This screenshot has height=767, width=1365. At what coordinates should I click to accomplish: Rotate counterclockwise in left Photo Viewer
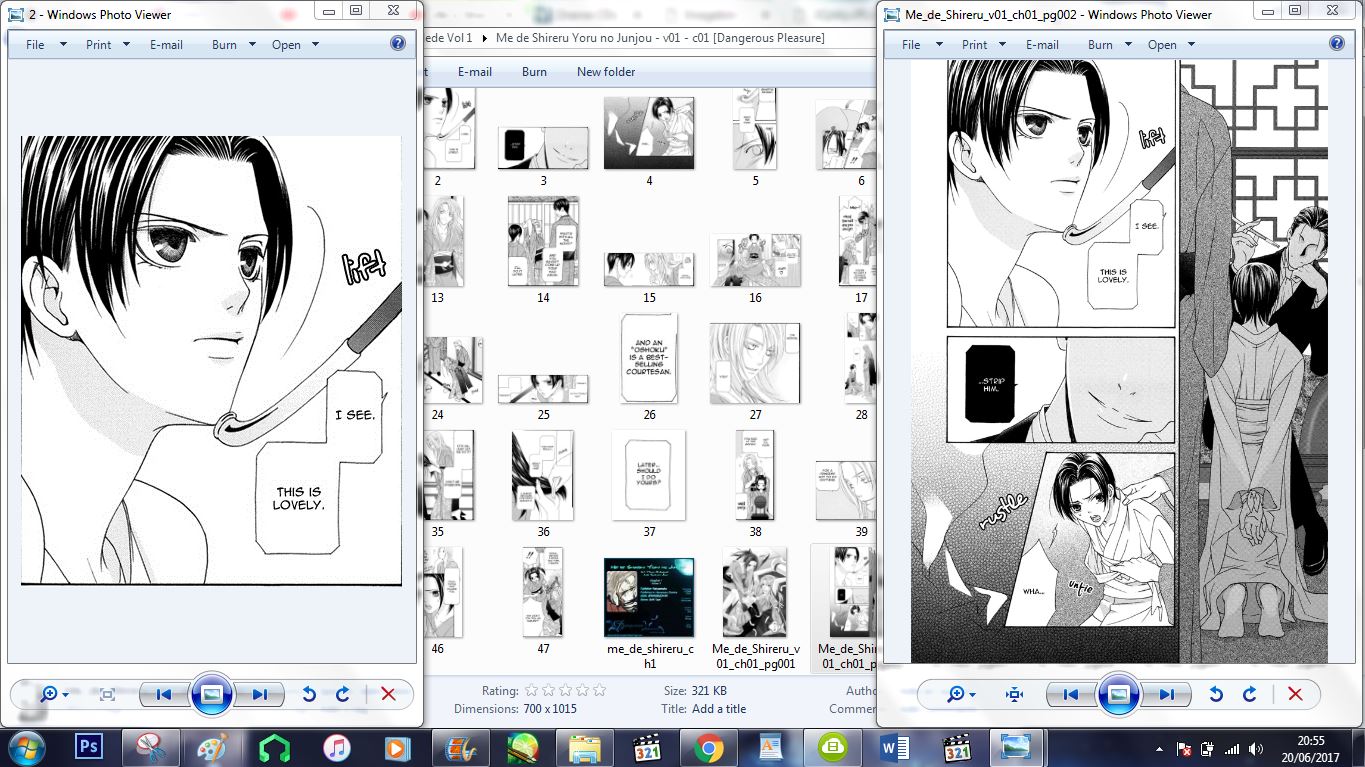(x=309, y=694)
